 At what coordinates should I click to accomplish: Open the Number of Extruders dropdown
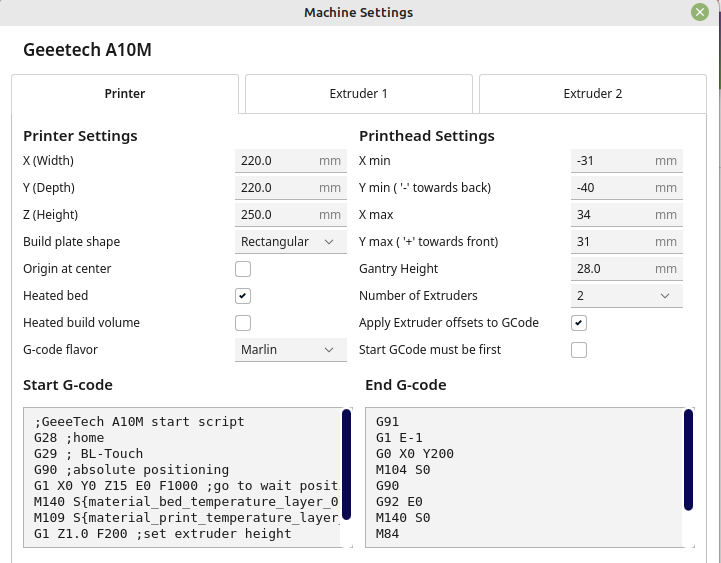tap(627, 296)
